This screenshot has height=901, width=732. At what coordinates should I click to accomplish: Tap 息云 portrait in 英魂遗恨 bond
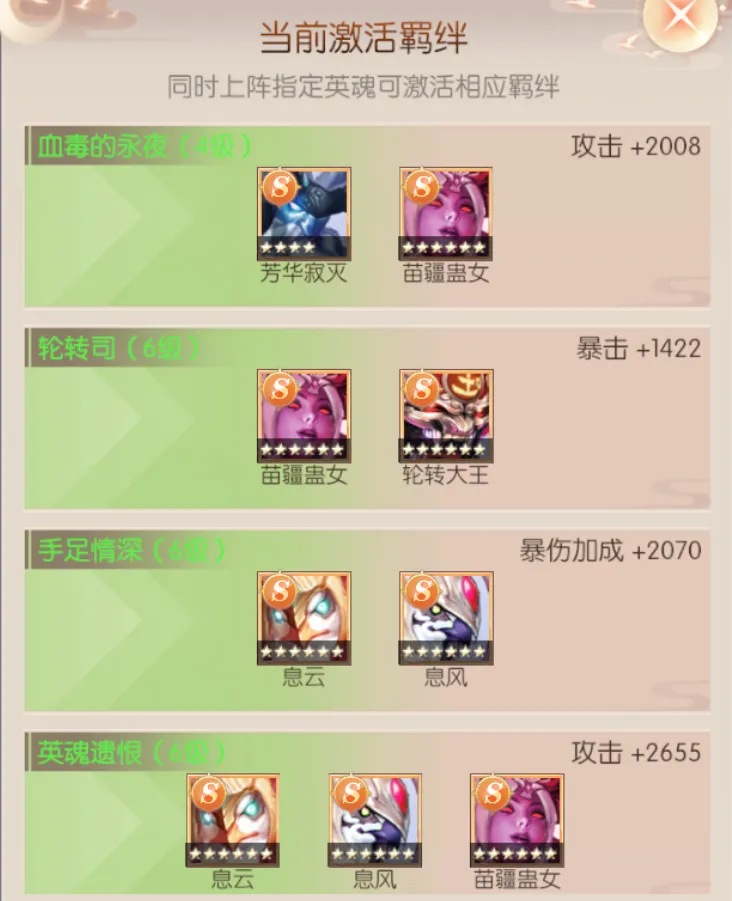233,821
